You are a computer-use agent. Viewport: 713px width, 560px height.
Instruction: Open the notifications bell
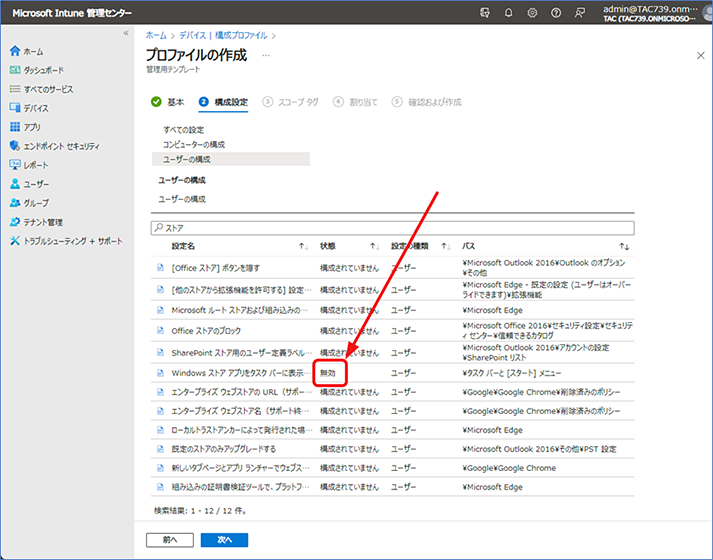[508, 13]
